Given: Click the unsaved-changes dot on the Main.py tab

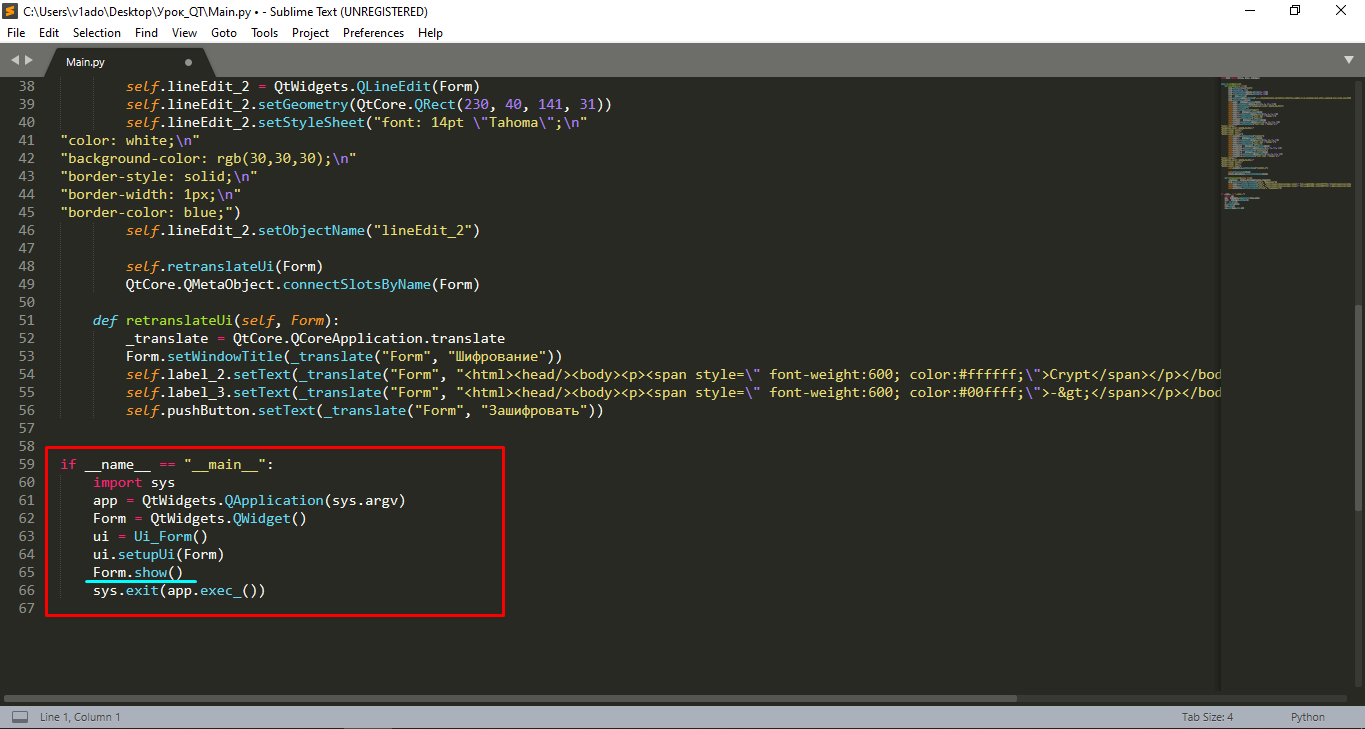Looking at the screenshot, I should (x=187, y=60).
